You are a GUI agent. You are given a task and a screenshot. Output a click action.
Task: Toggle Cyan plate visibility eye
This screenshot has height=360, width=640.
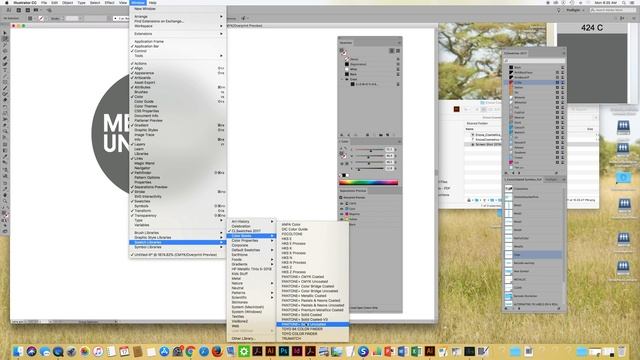(x=342, y=209)
